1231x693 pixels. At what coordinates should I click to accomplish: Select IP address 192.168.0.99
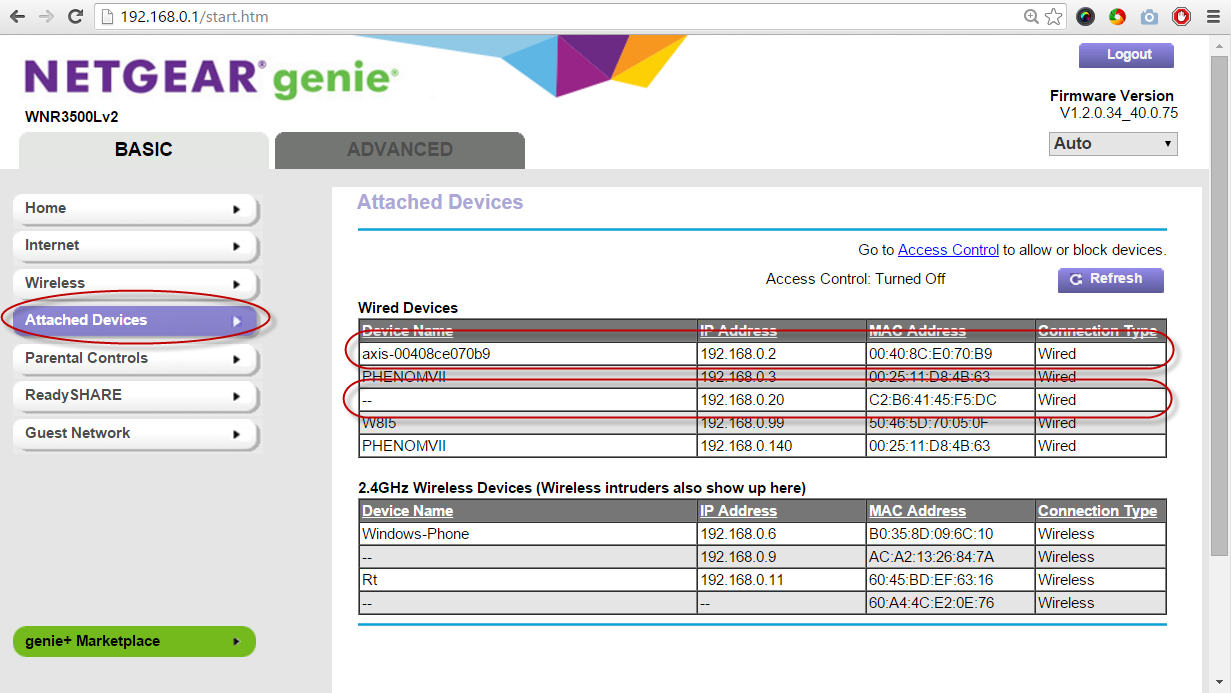click(x=742, y=423)
